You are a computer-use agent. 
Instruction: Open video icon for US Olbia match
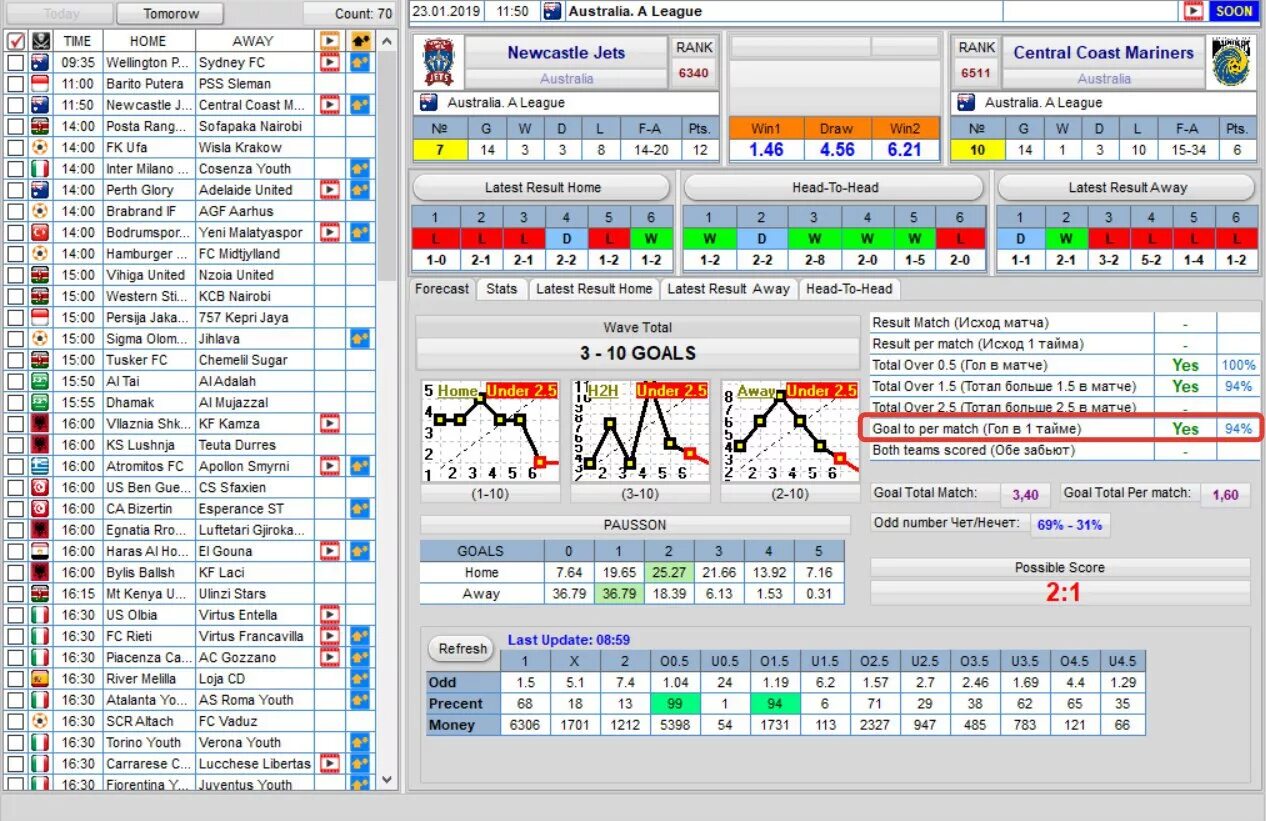point(329,615)
